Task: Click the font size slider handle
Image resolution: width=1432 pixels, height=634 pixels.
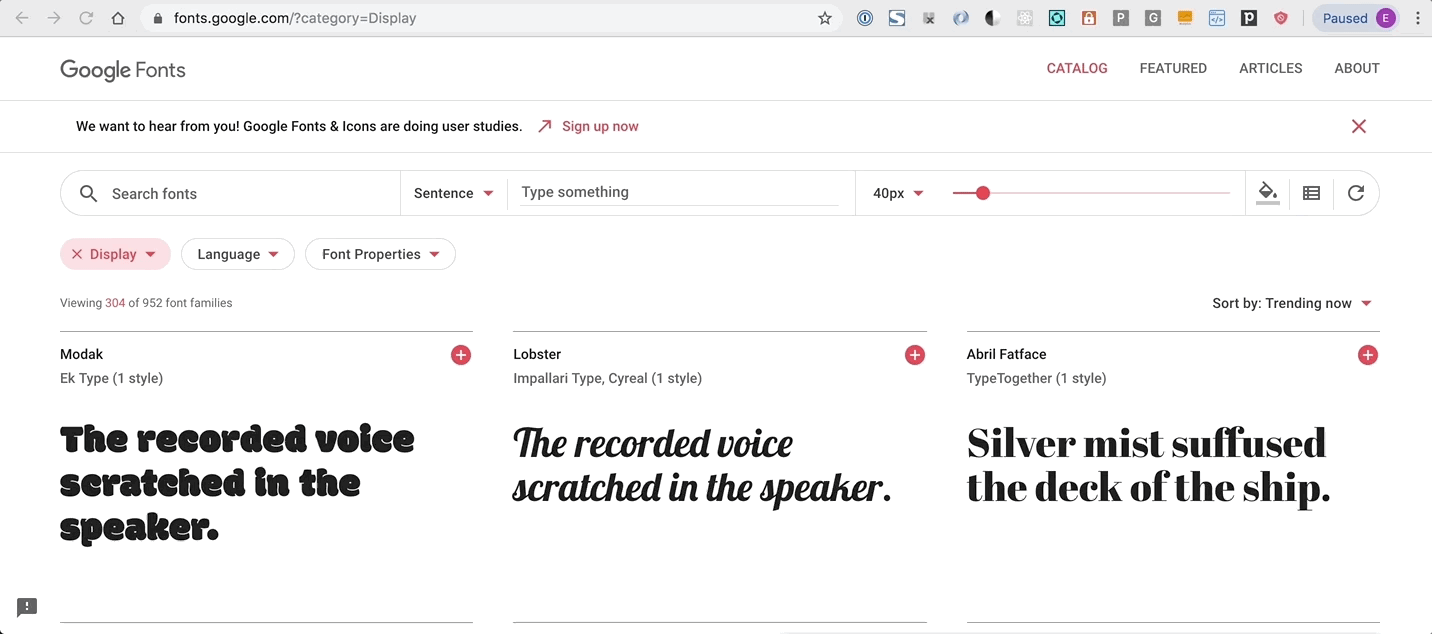Action: click(x=982, y=193)
